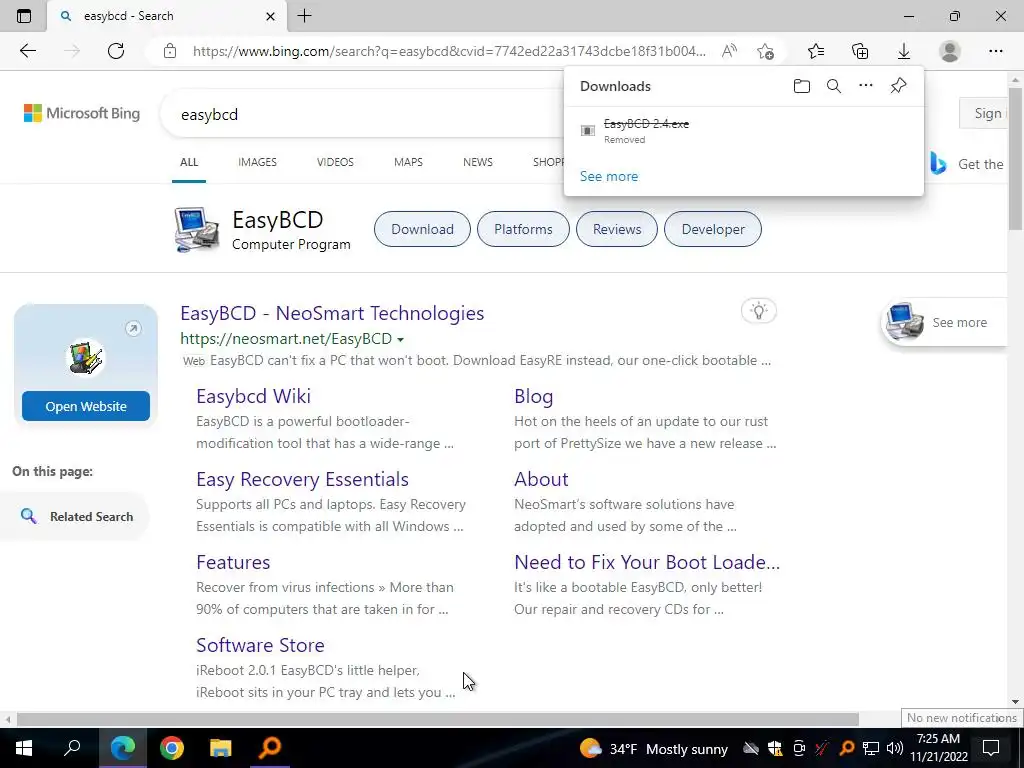Click the Download pill button
The image size is (1024, 768).
[422, 229]
